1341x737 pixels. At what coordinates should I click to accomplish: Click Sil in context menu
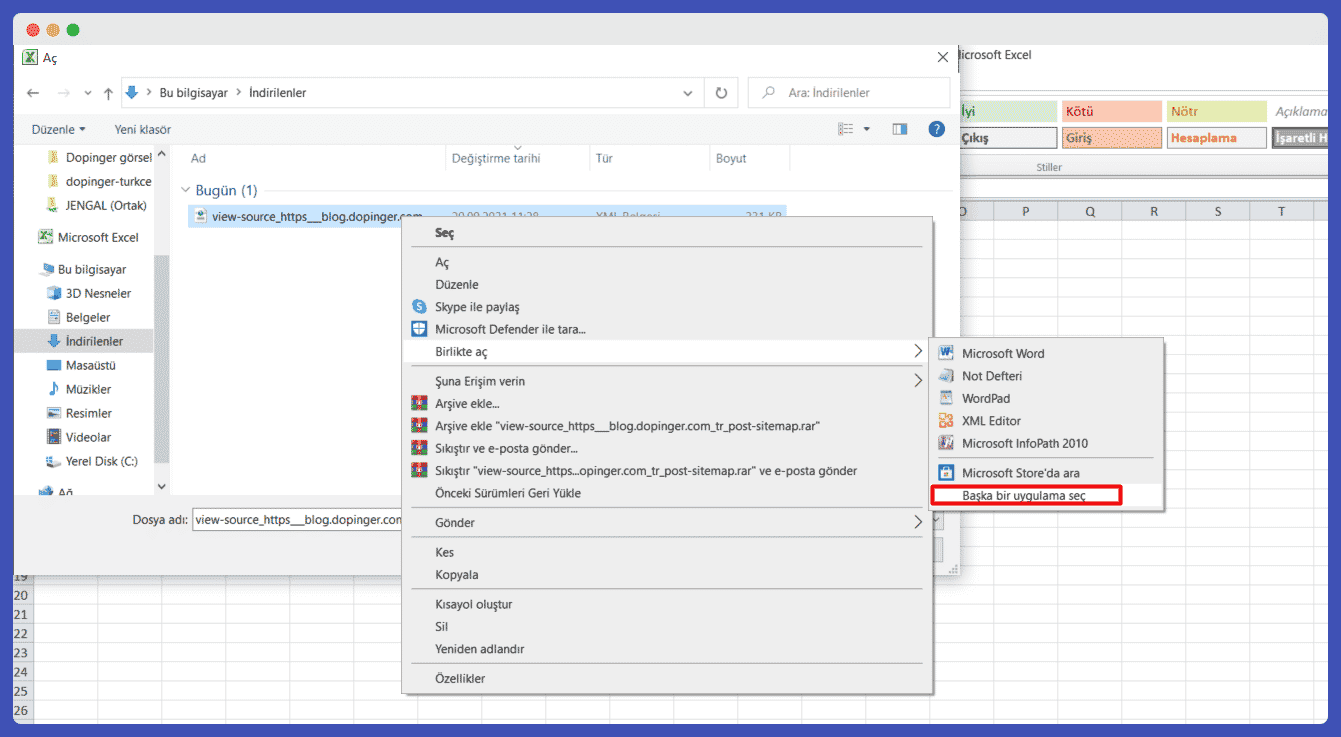[667, 627]
